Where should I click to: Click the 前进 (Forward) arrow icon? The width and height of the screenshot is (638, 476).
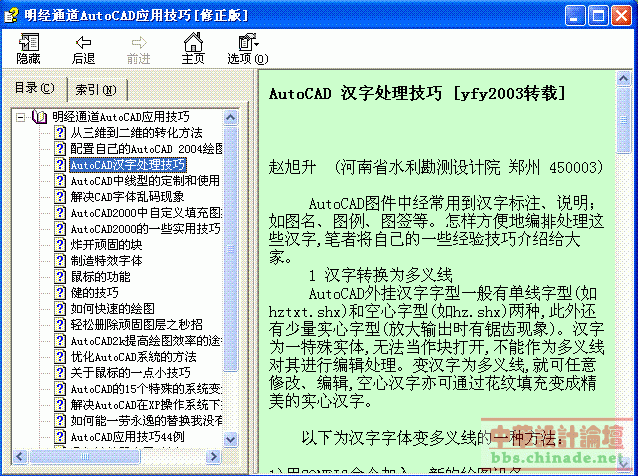pos(139,42)
